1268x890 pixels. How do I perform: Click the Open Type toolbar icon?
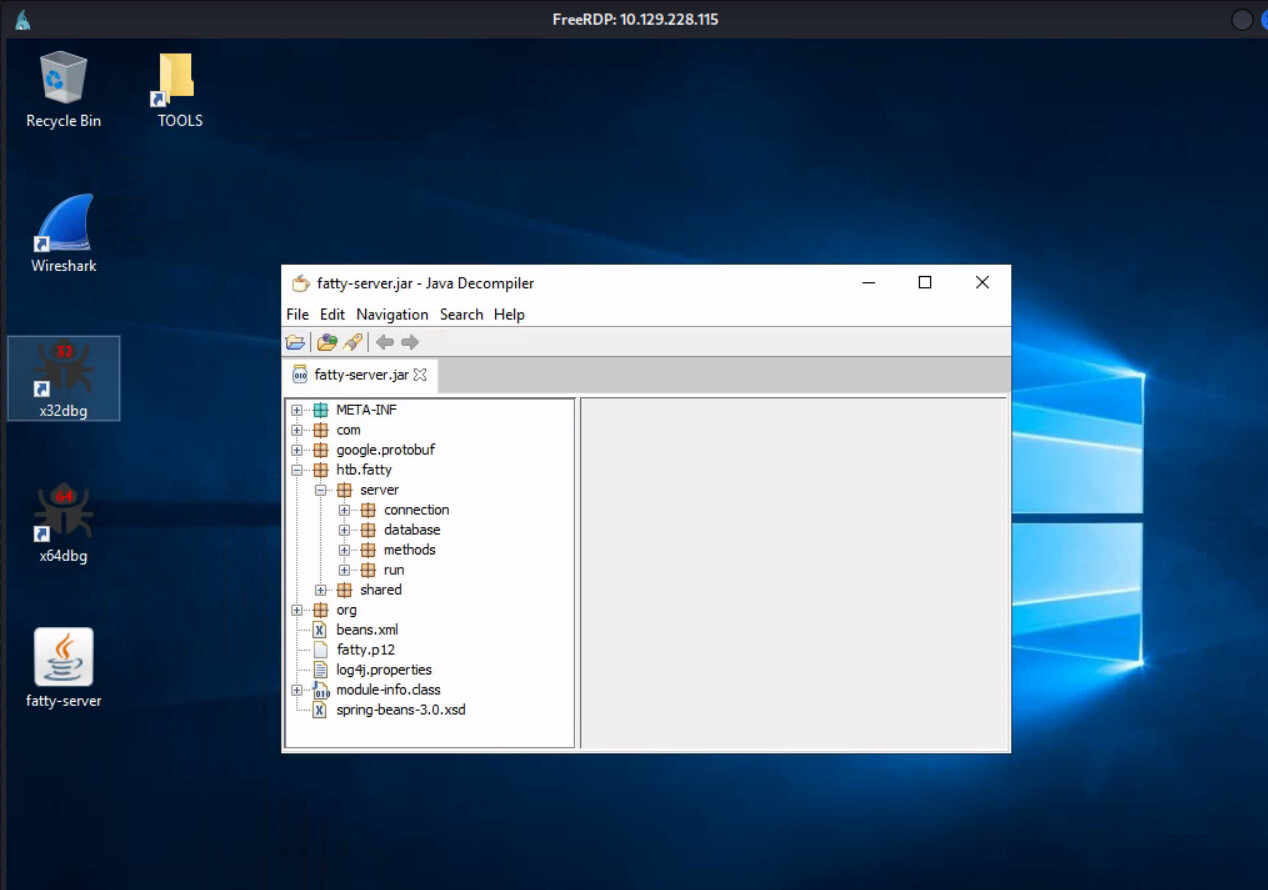[326, 343]
